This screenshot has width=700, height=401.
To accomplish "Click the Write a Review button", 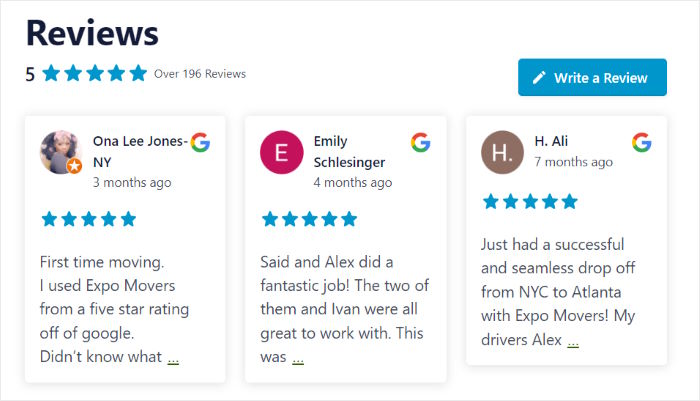I will tap(592, 77).
